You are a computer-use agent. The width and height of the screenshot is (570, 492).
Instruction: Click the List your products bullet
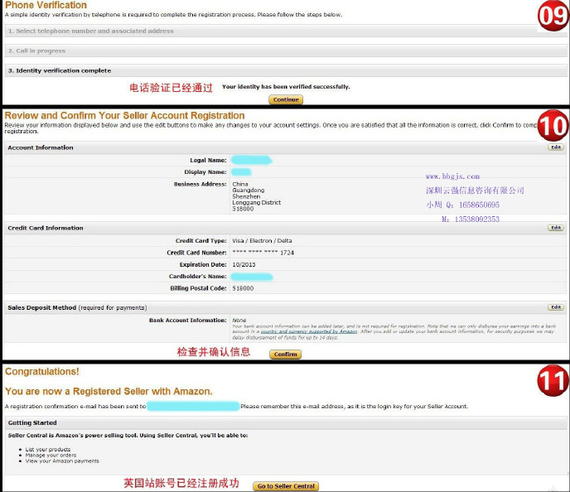[x=48, y=449]
